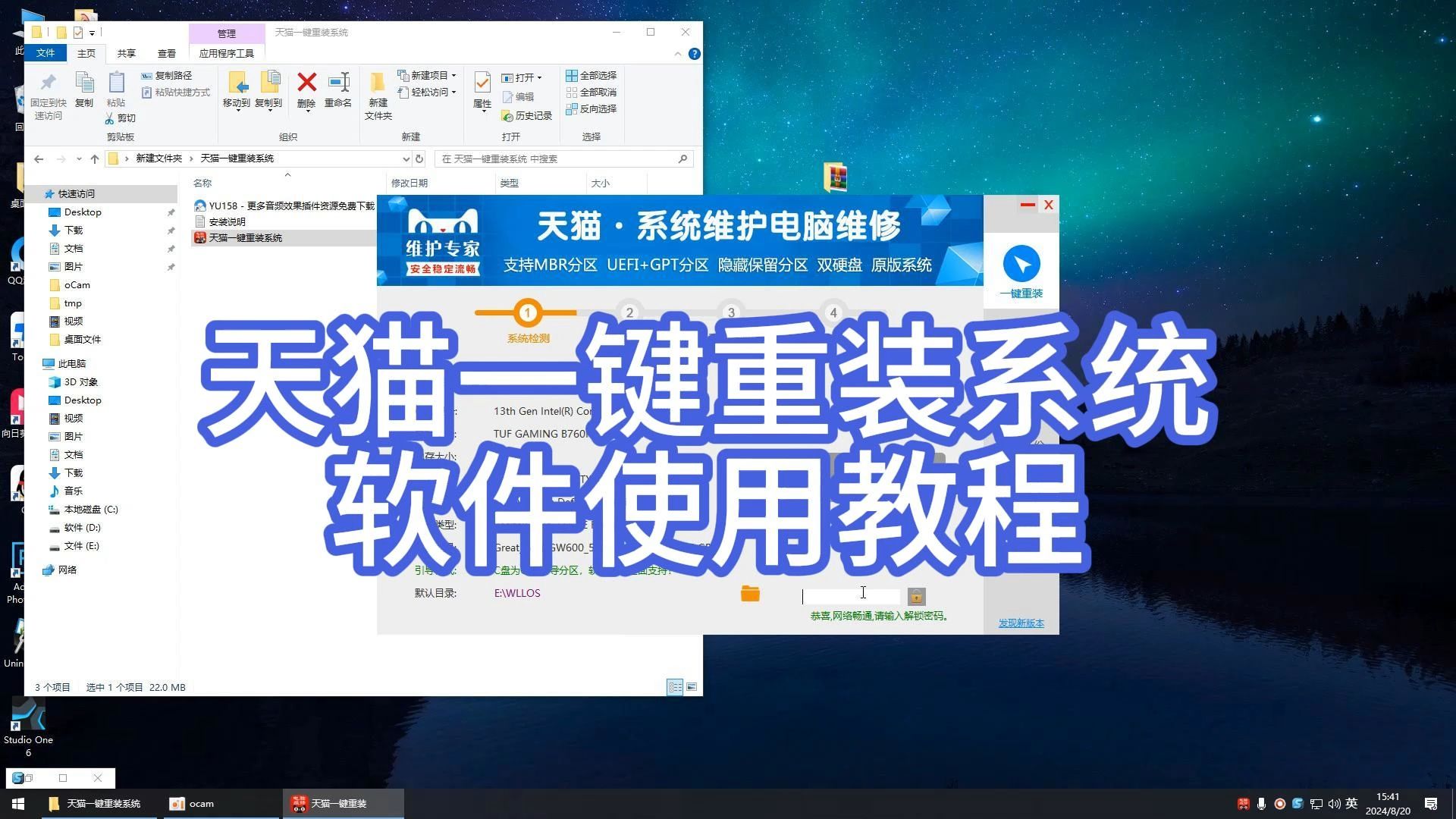Click the 一键重装 arrow icon
Image resolution: width=1456 pixels, height=819 pixels.
pyautogui.click(x=1021, y=264)
